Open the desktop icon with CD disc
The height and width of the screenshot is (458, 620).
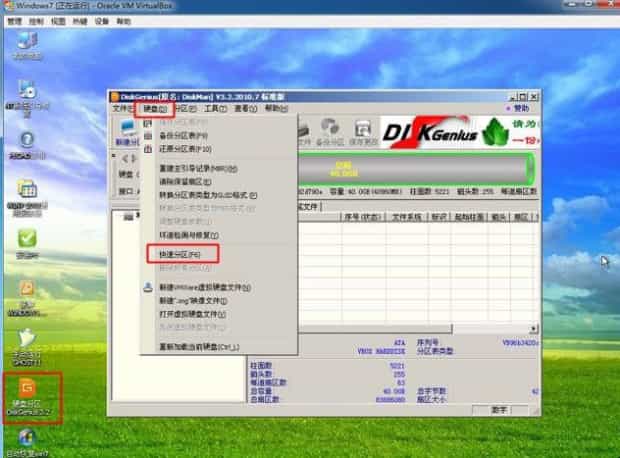27,97
